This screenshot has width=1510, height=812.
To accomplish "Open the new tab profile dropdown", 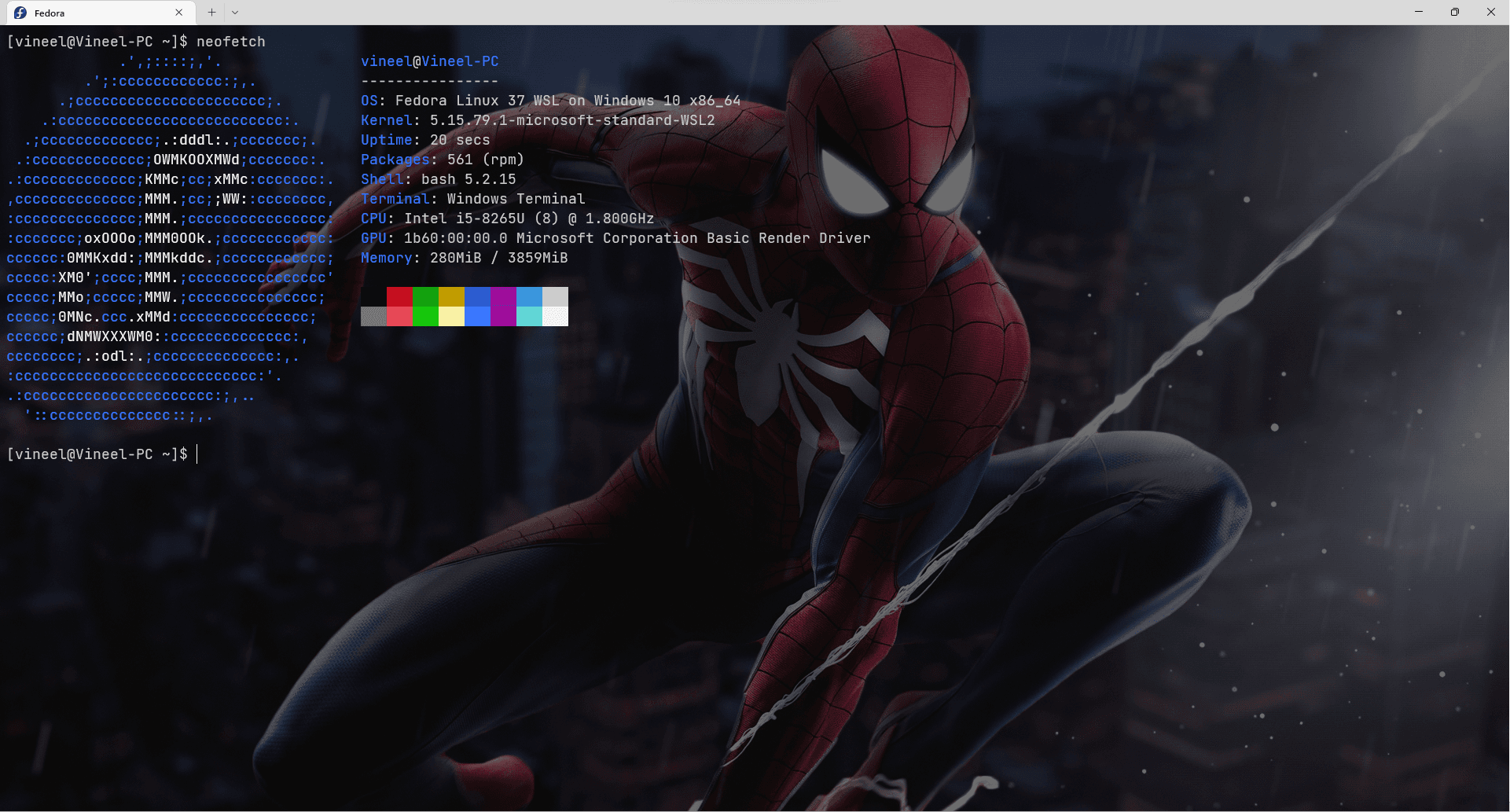I will (235, 13).
